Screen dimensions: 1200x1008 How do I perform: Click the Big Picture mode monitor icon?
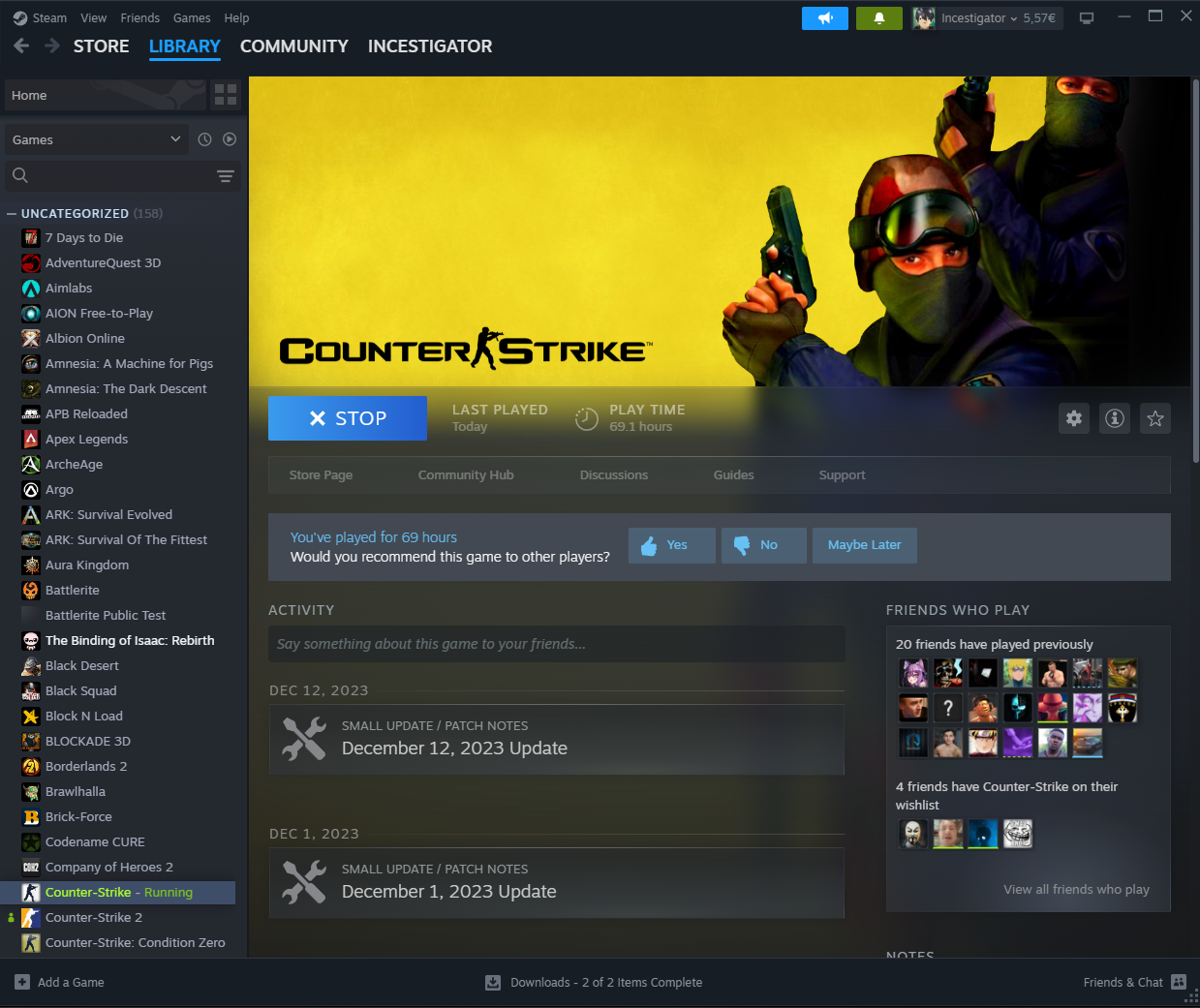click(x=1087, y=18)
